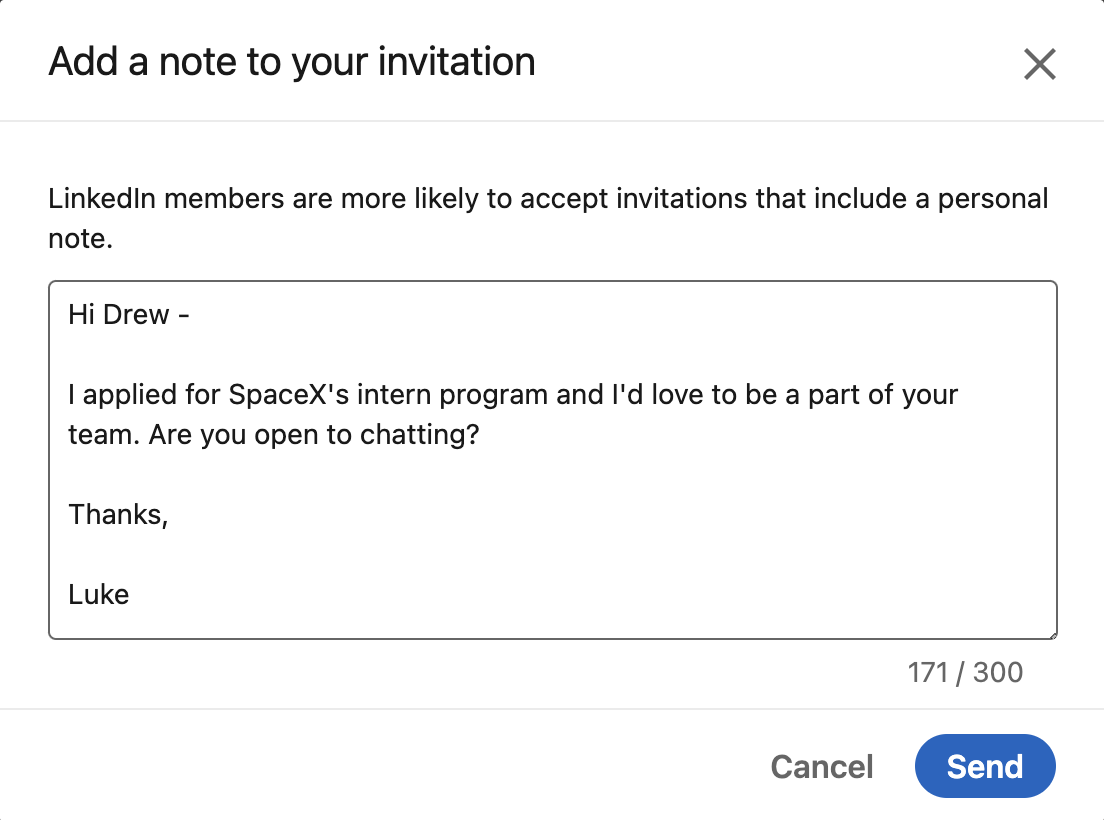This screenshot has height=820, width=1104.
Task: Click the LinkedIn members personal note hint text
Action: click(548, 218)
